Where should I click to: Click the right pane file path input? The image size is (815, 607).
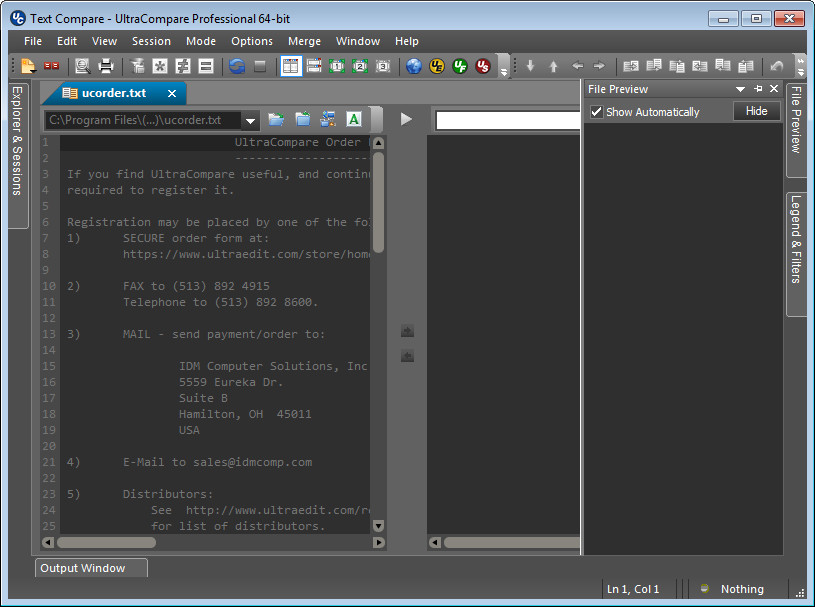(508, 120)
